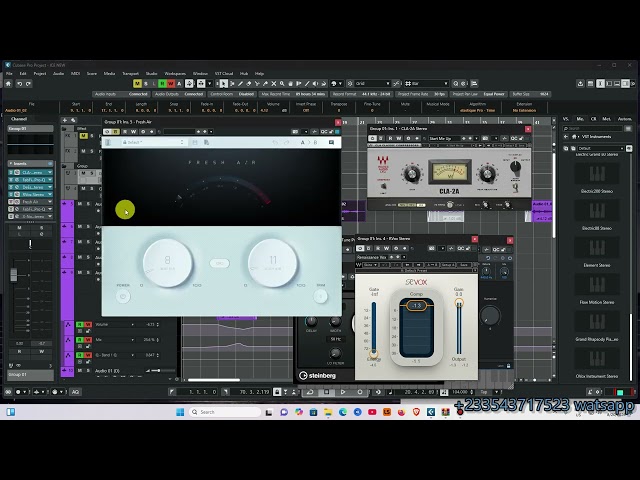The width and height of the screenshot is (640, 480).
Task: Toggle the Fresh Air link button between knobs
Action: pos(220,263)
